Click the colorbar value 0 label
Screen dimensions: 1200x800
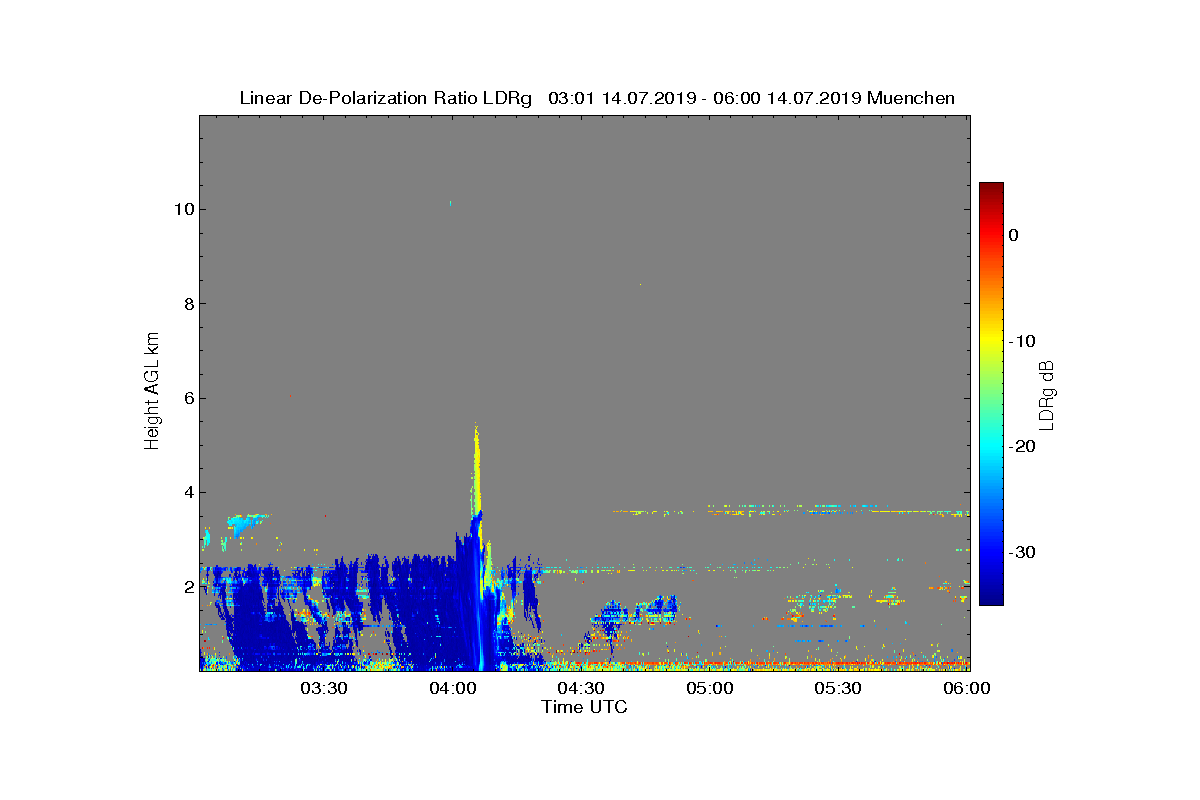tap(1013, 235)
